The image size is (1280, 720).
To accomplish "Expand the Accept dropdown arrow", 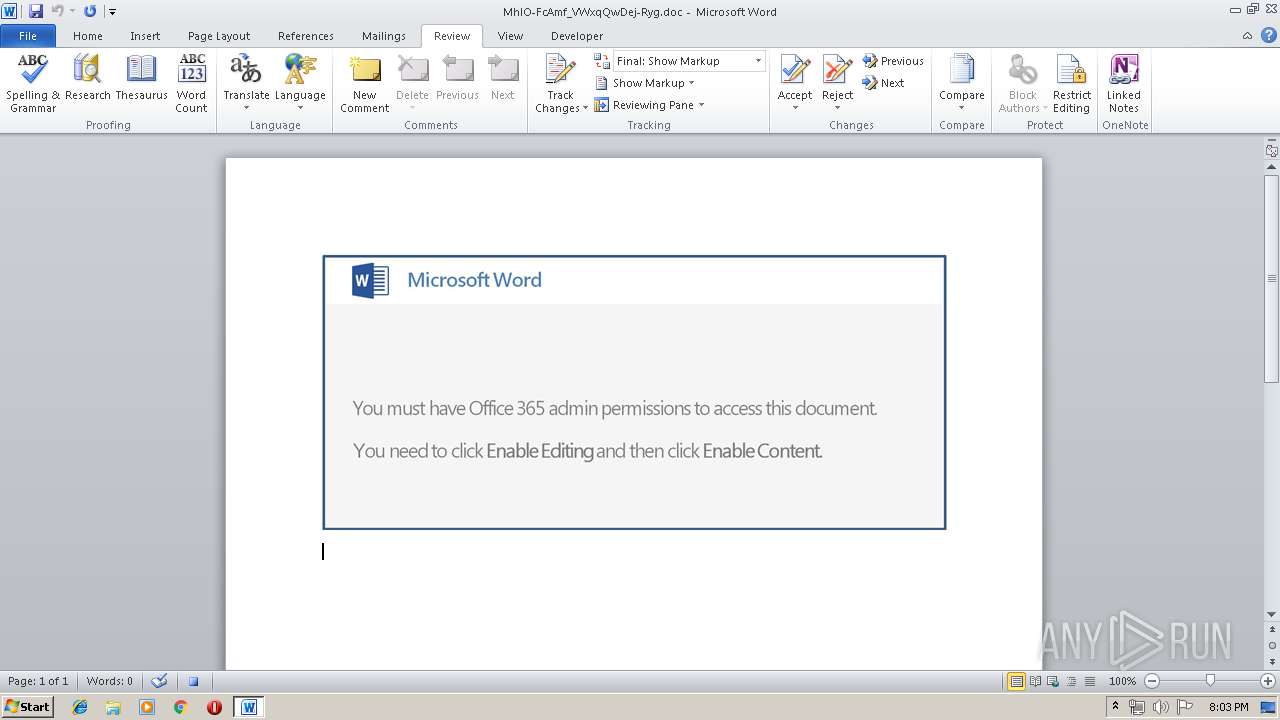I will 795,108.
